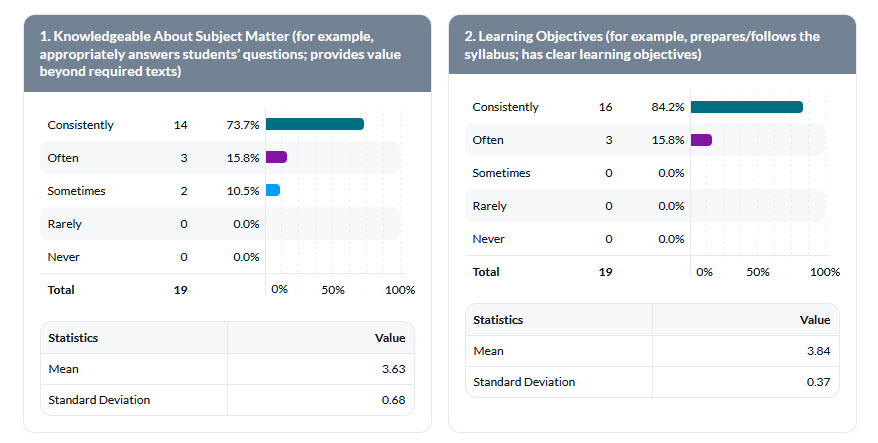Click the Value column header in question 2
The height and width of the screenshot is (443, 878).
(814, 320)
